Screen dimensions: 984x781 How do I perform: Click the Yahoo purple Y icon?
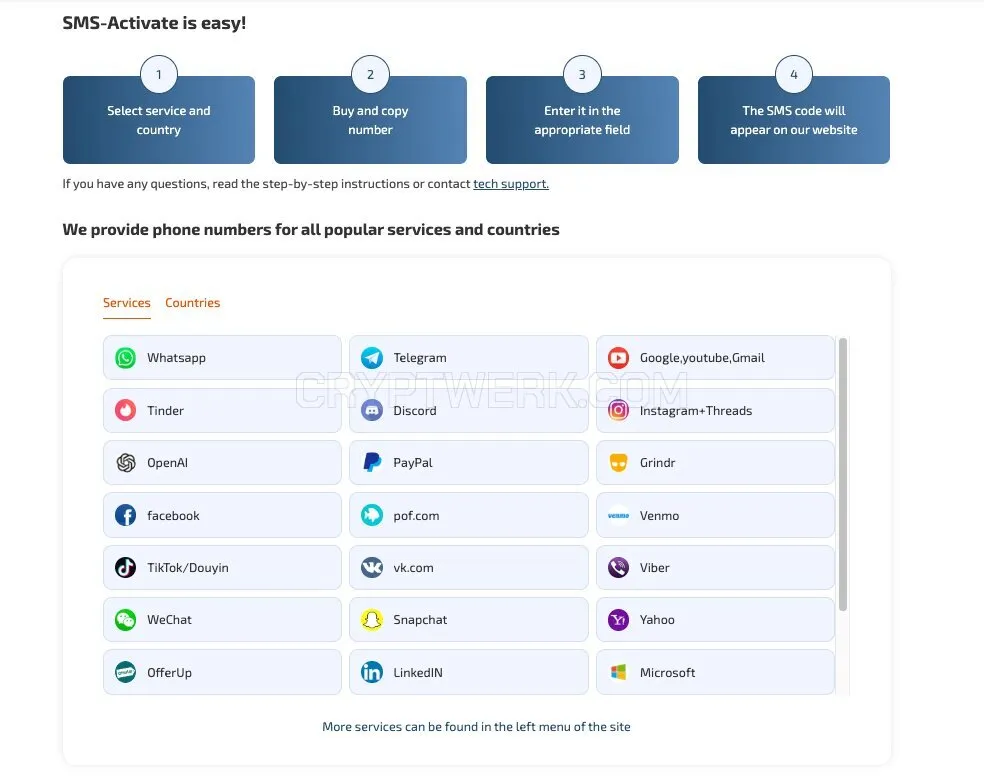pyautogui.click(x=618, y=620)
